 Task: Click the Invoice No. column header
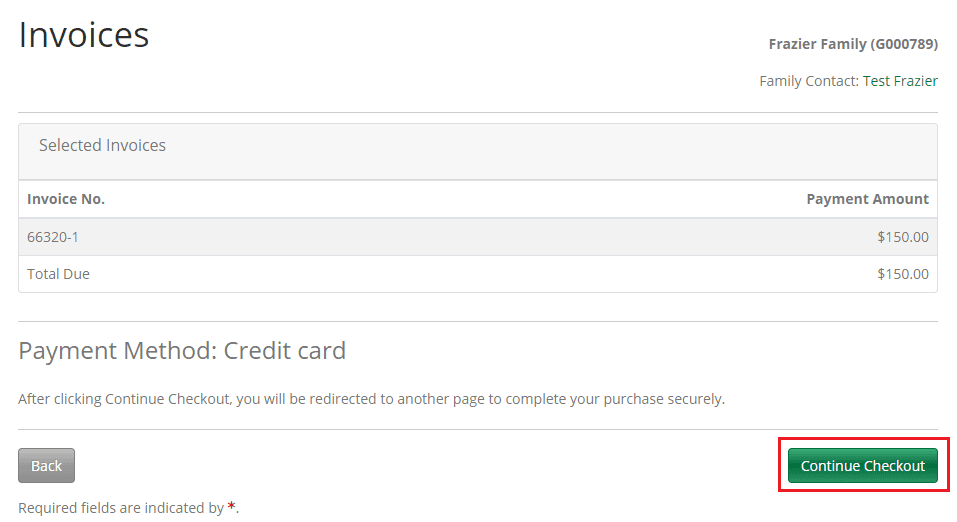click(66, 199)
